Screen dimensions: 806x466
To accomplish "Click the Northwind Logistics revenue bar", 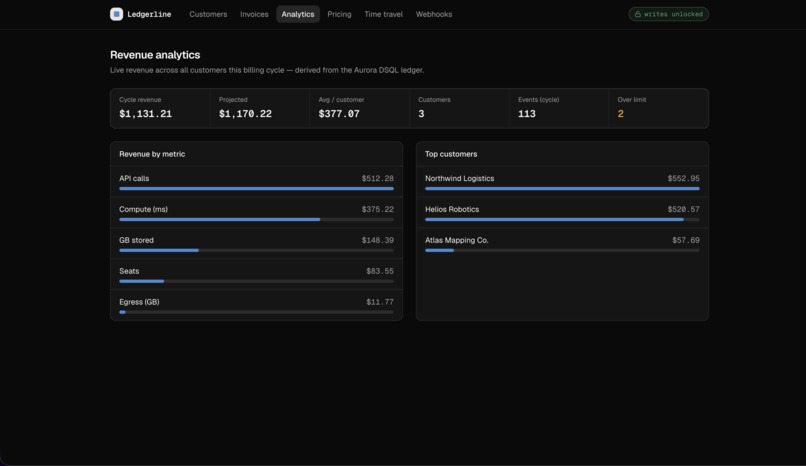I will click(x=562, y=189).
